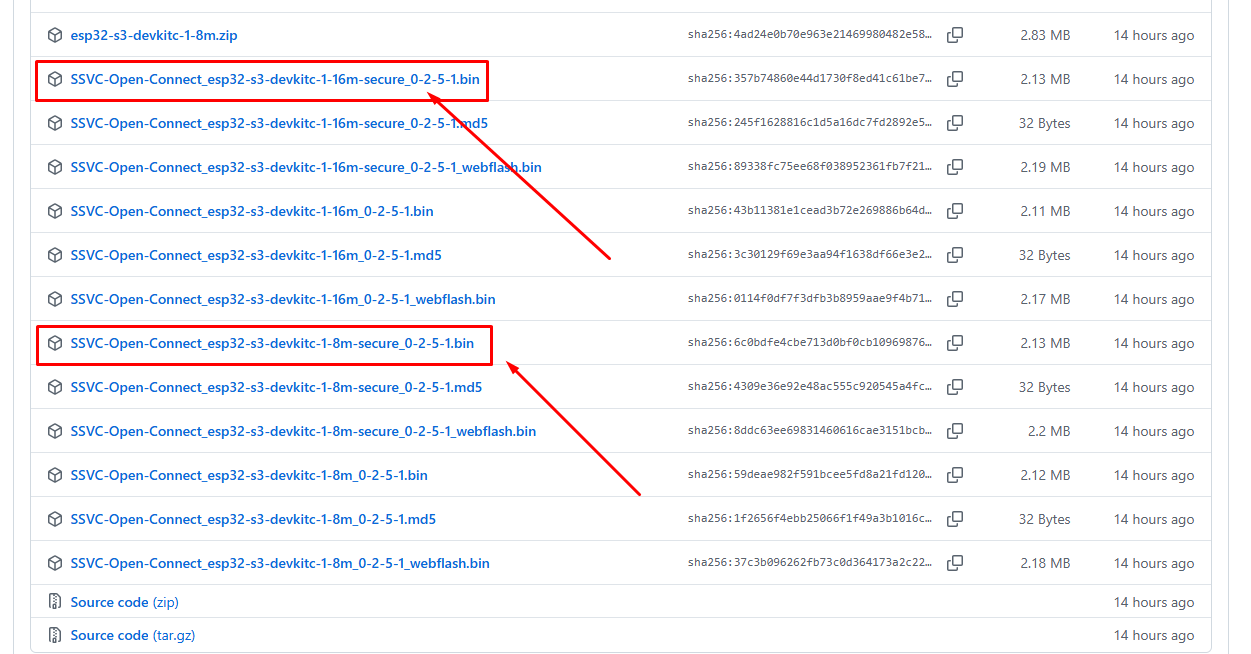Copy hash for 8m-secure_0-2-5-1.bin file
Viewport: 1251px width, 654px height.
(955, 343)
